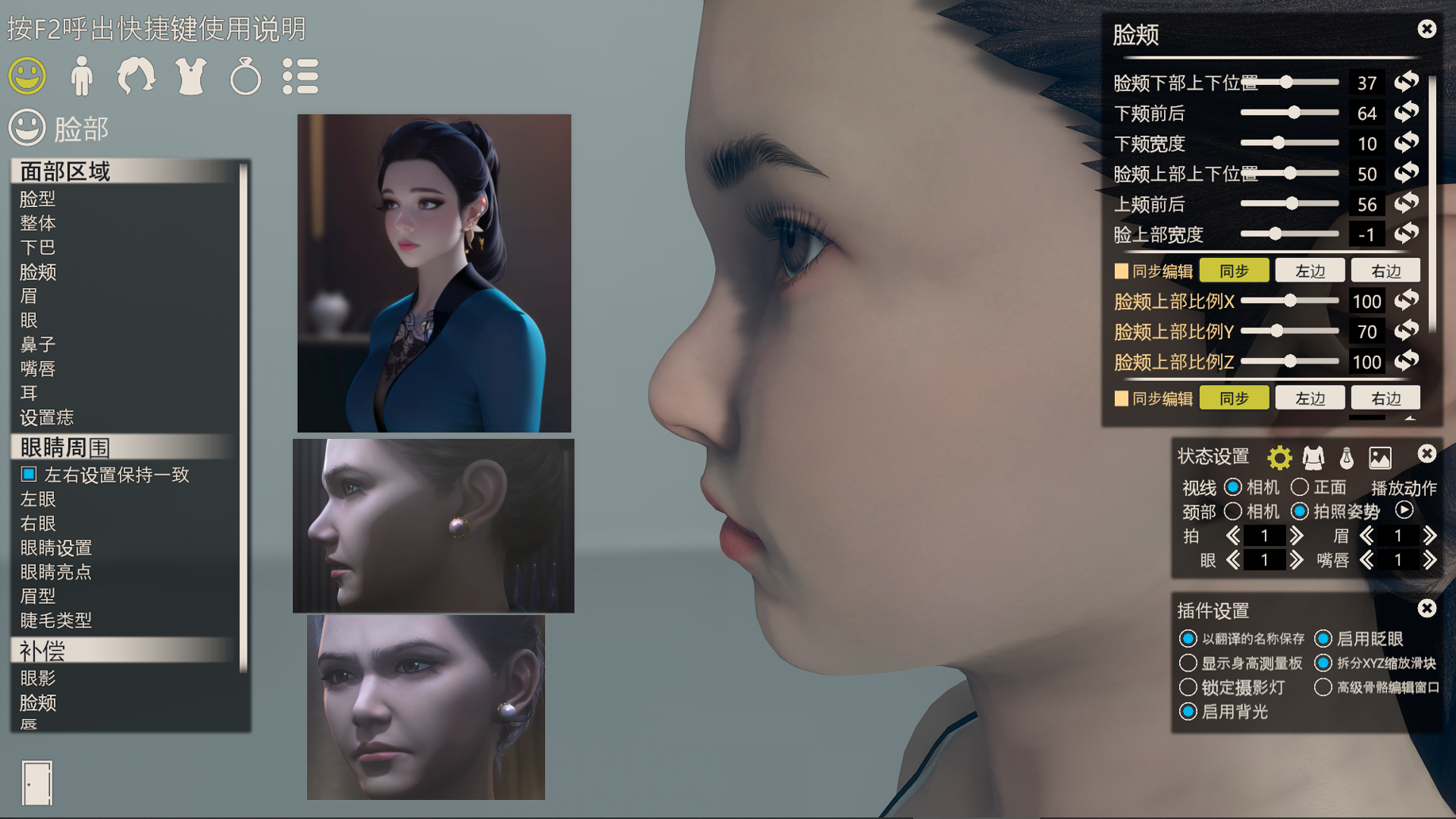The image size is (1456, 819).
Task: Open 眼睛设置 in the eye list
Action: point(56,548)
